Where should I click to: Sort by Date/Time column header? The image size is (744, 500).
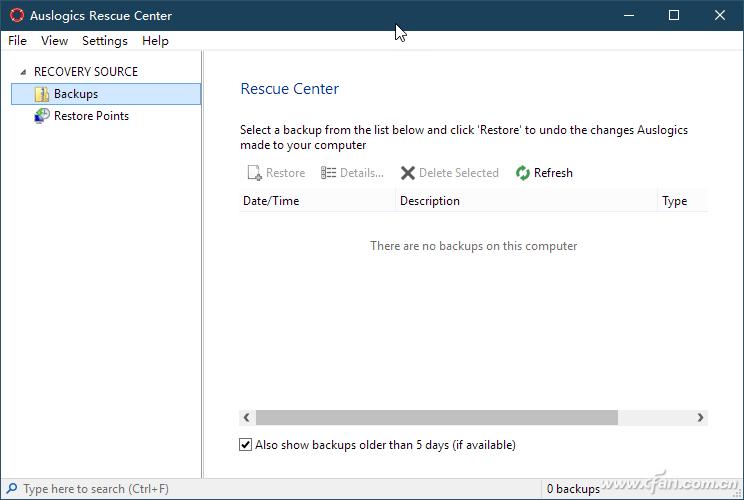[317, 201]
